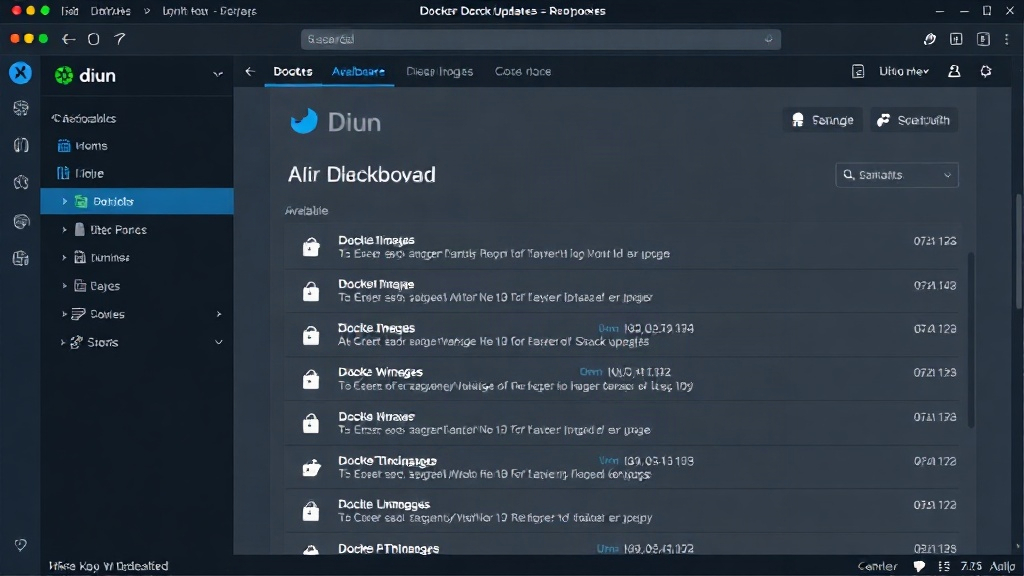Click the Bajes folder icon

pyautogui.click(x=80, y=285)
